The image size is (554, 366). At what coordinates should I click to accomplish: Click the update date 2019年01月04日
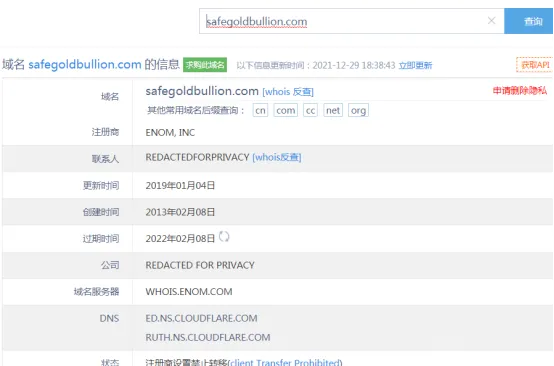pos(180,185)
